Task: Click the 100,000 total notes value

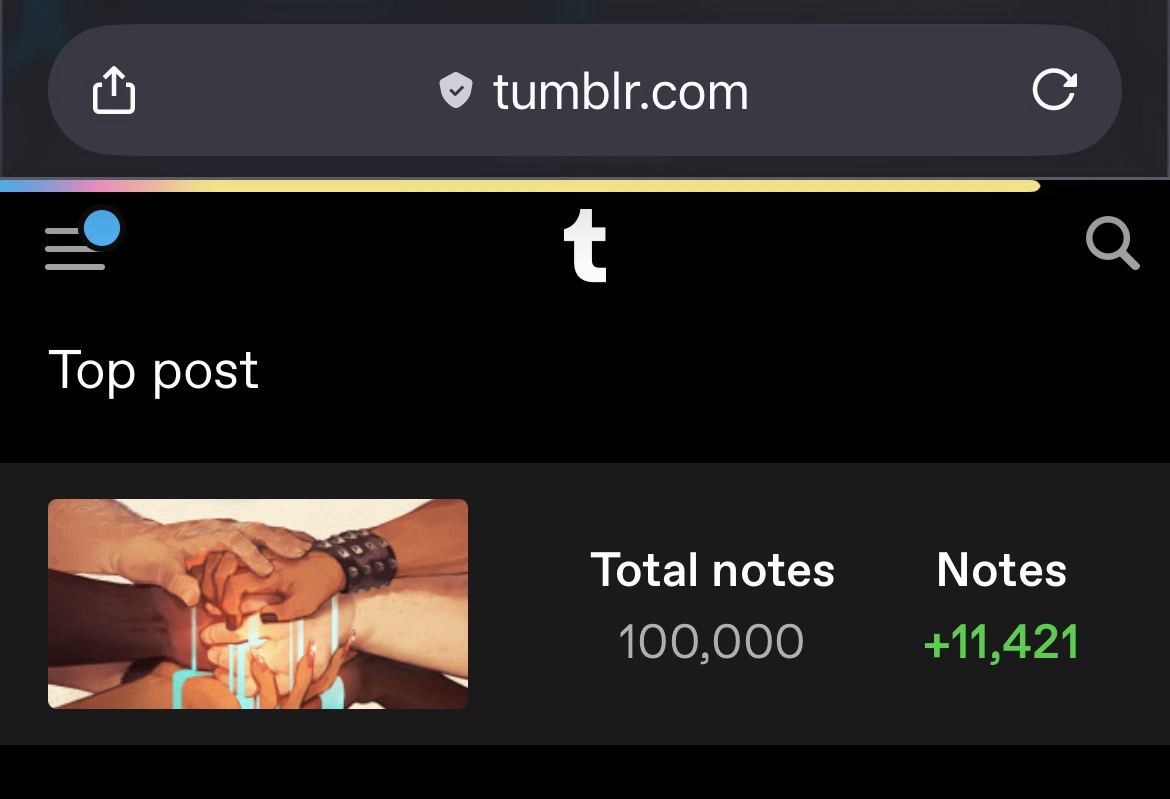Action: 711,641
